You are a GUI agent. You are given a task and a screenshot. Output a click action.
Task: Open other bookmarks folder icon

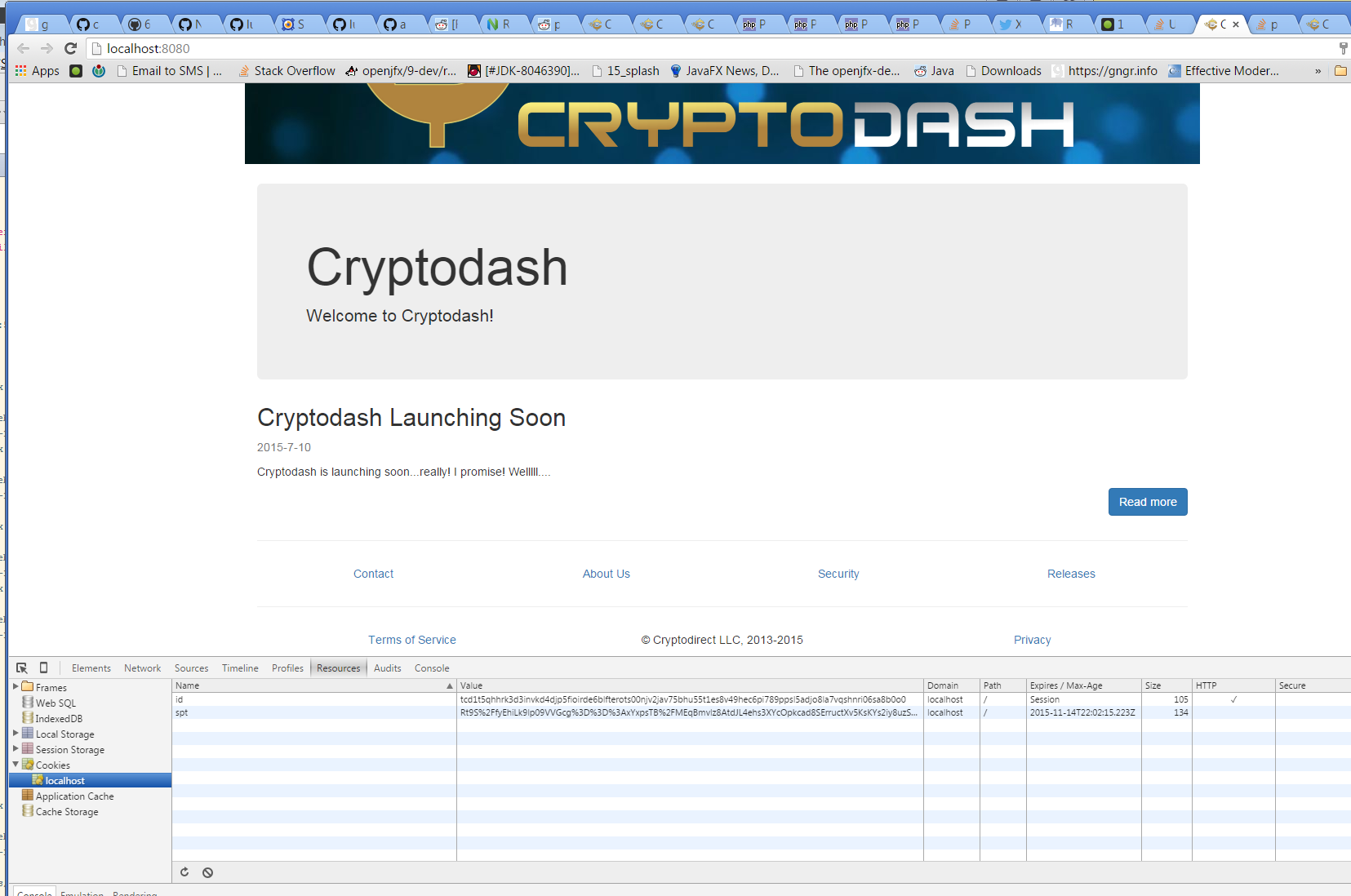(x=1340, y=71)
